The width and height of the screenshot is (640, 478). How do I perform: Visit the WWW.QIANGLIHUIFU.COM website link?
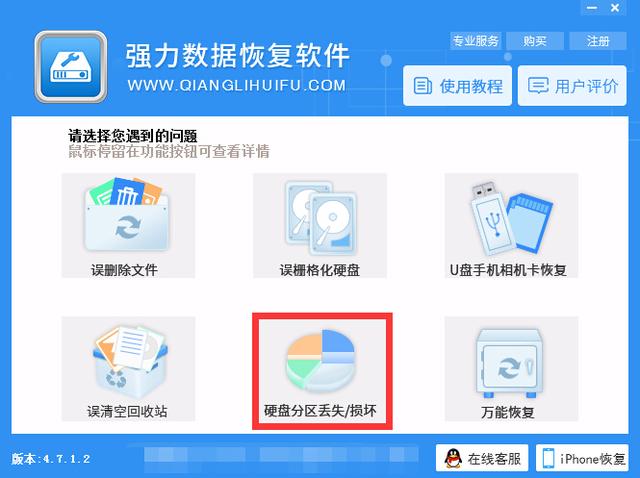pyautogui.click(x=237, y=85)
